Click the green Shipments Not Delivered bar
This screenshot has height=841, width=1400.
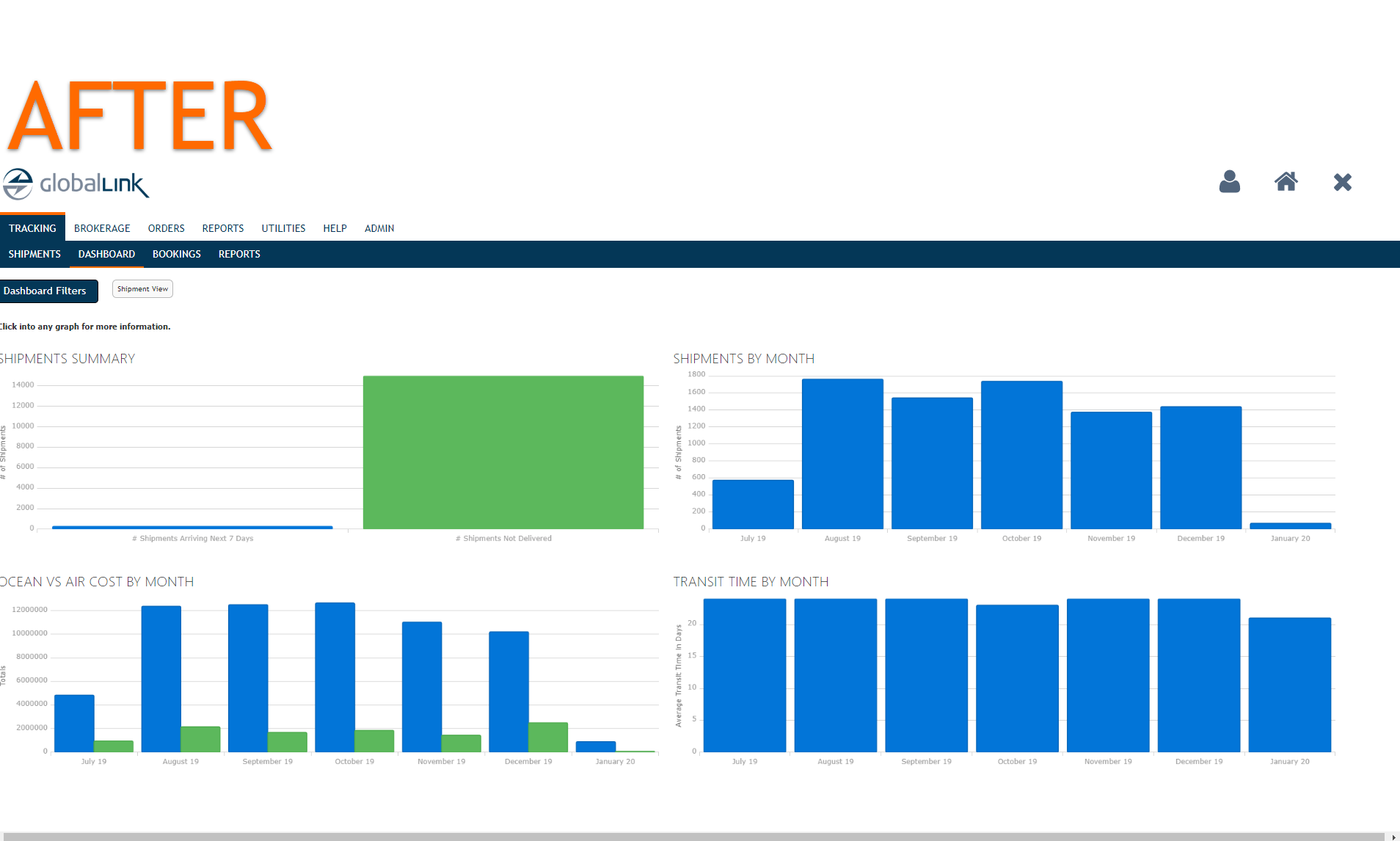click(503, 452)
